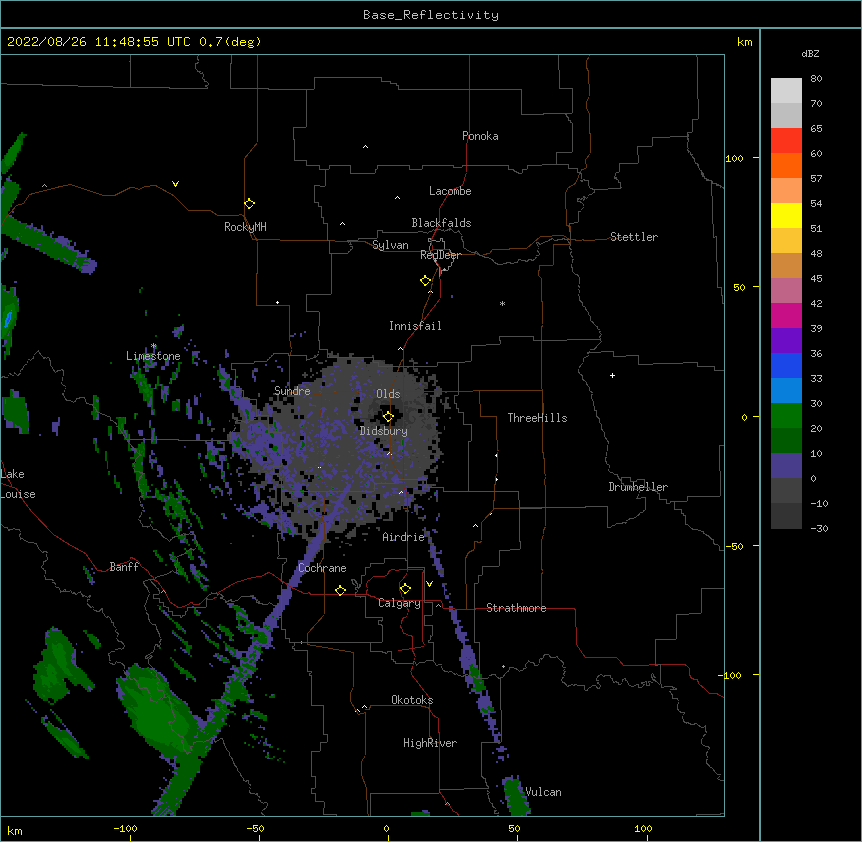Select the Innisfail label

pyautogui.click(x=415, y=326)
